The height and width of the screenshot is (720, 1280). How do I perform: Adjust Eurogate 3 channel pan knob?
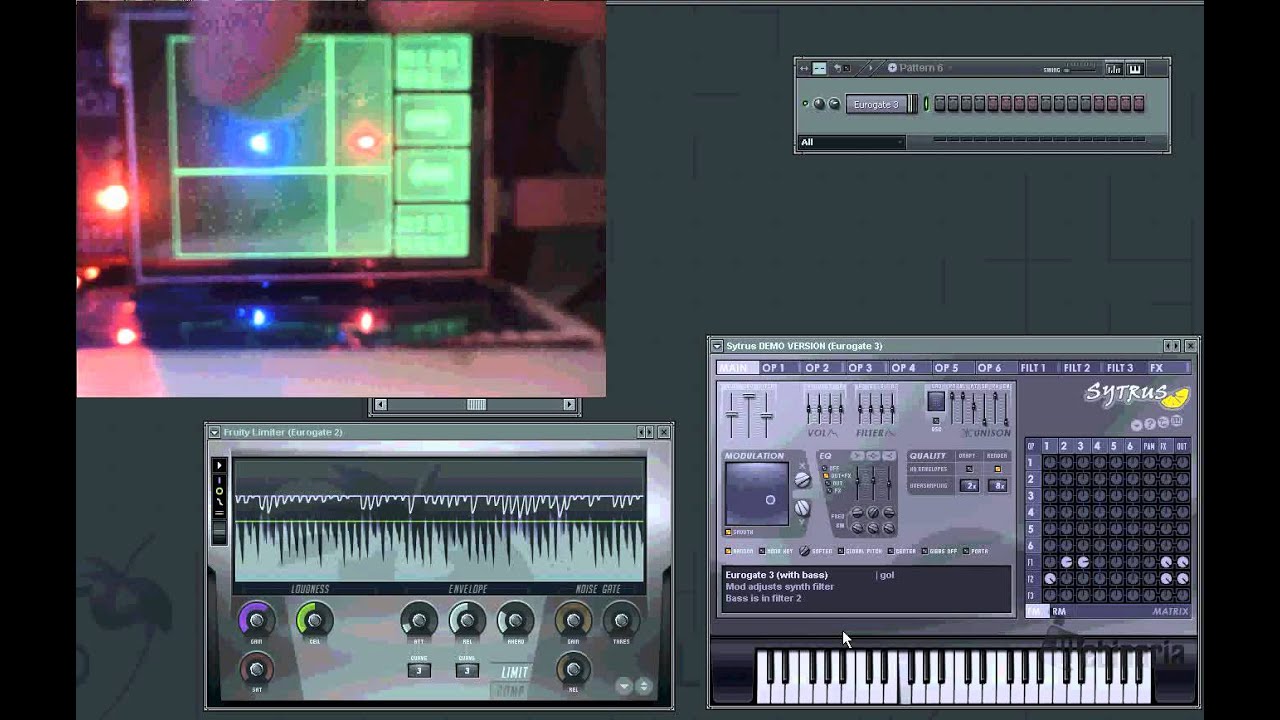[819, 103]
